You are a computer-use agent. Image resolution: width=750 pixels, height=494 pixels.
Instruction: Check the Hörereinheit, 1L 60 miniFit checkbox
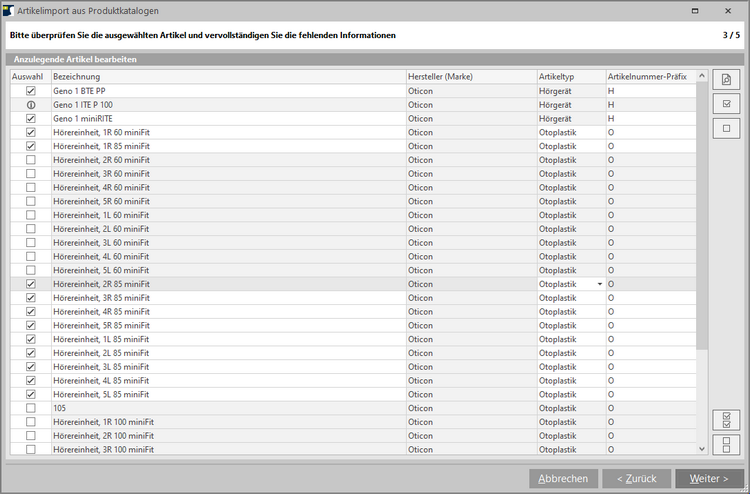[x=31, y=215]
